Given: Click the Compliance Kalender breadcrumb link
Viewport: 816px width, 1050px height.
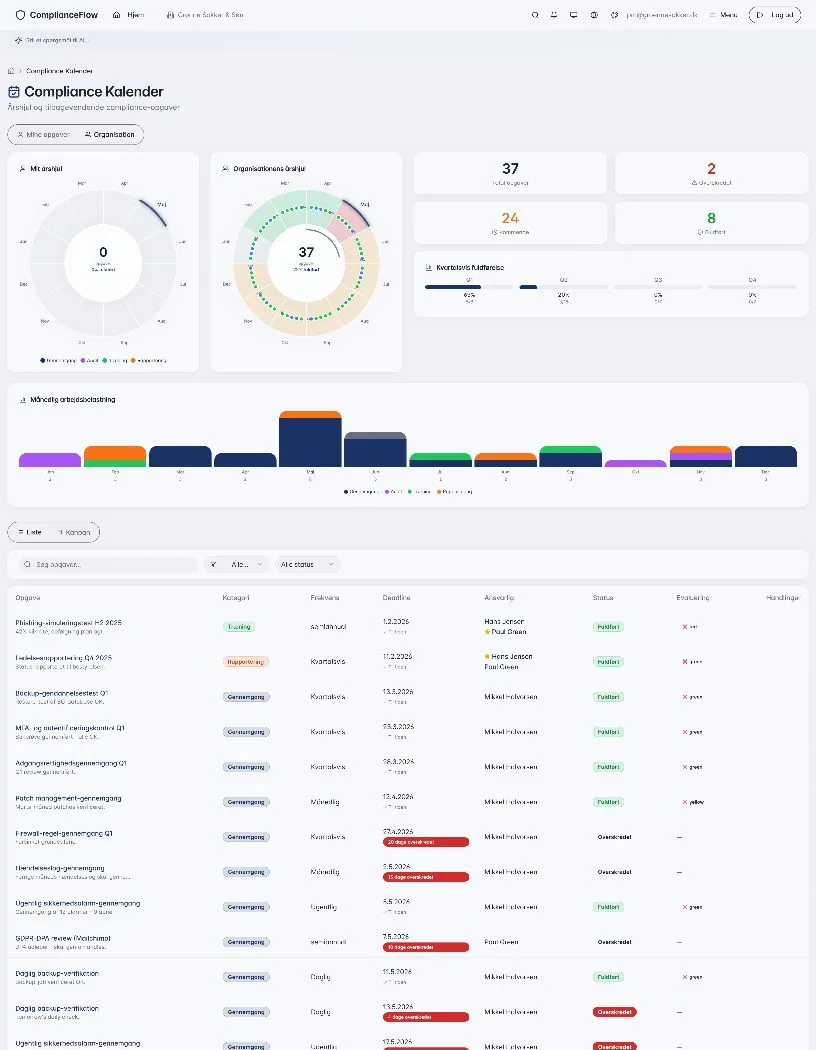Looking at the screenshot, I should pos(60,71).
